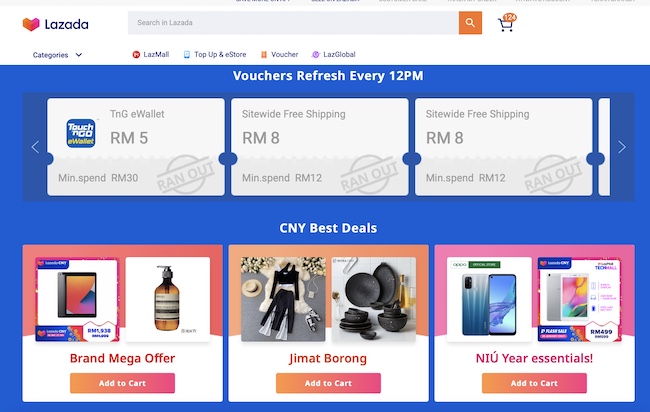This screenshot has height=412, width=650.
Task: Click the LazGlobal purple icon
Action: coord(315,54)
